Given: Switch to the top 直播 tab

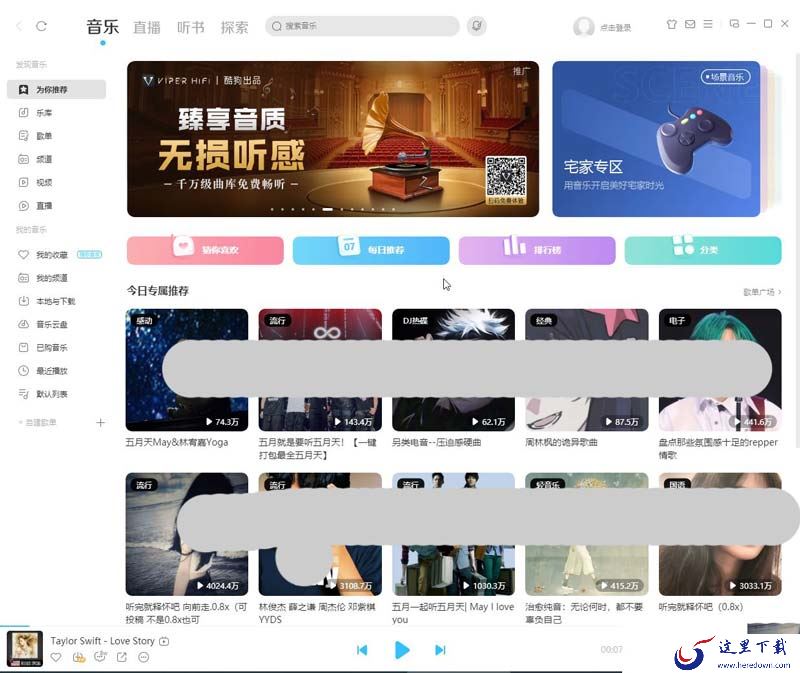Looking at the screenshot, I should (147, 27).
